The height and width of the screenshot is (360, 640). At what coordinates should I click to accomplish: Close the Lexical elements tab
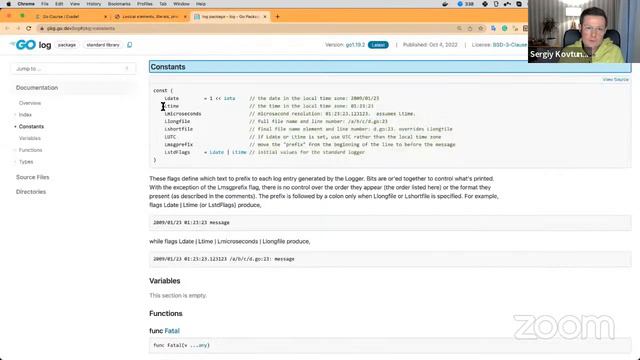185,16
